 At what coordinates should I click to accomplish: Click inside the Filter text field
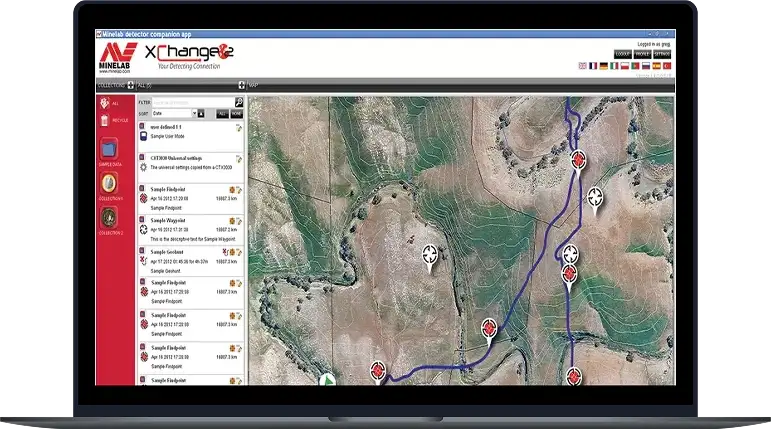click(x=193, y=102)
